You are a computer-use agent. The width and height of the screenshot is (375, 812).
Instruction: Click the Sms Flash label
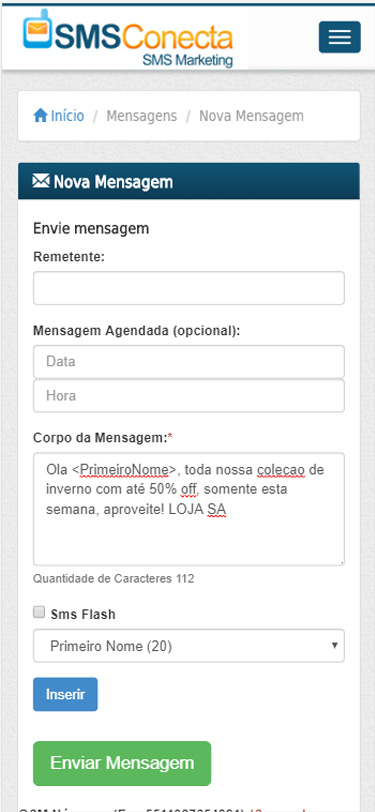[83, 614]
